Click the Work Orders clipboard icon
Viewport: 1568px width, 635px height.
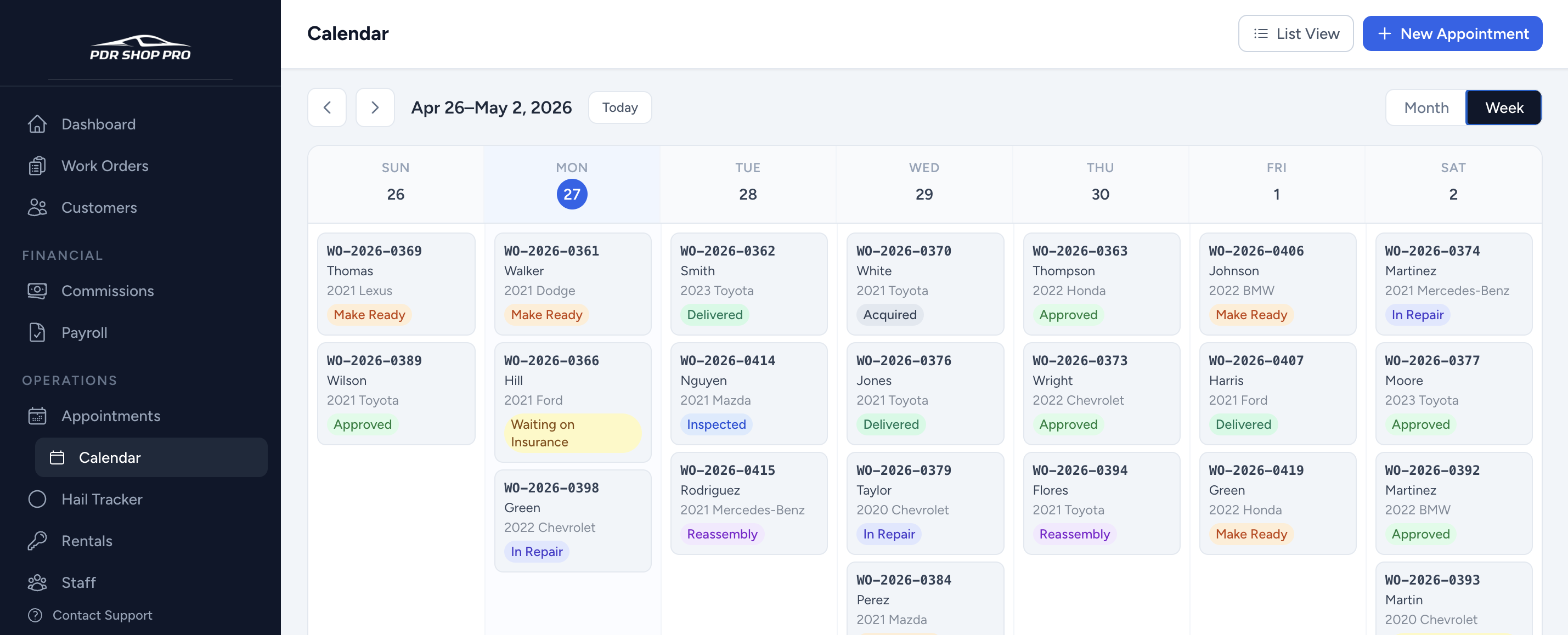pyautogui.click(x=37, y=166)
